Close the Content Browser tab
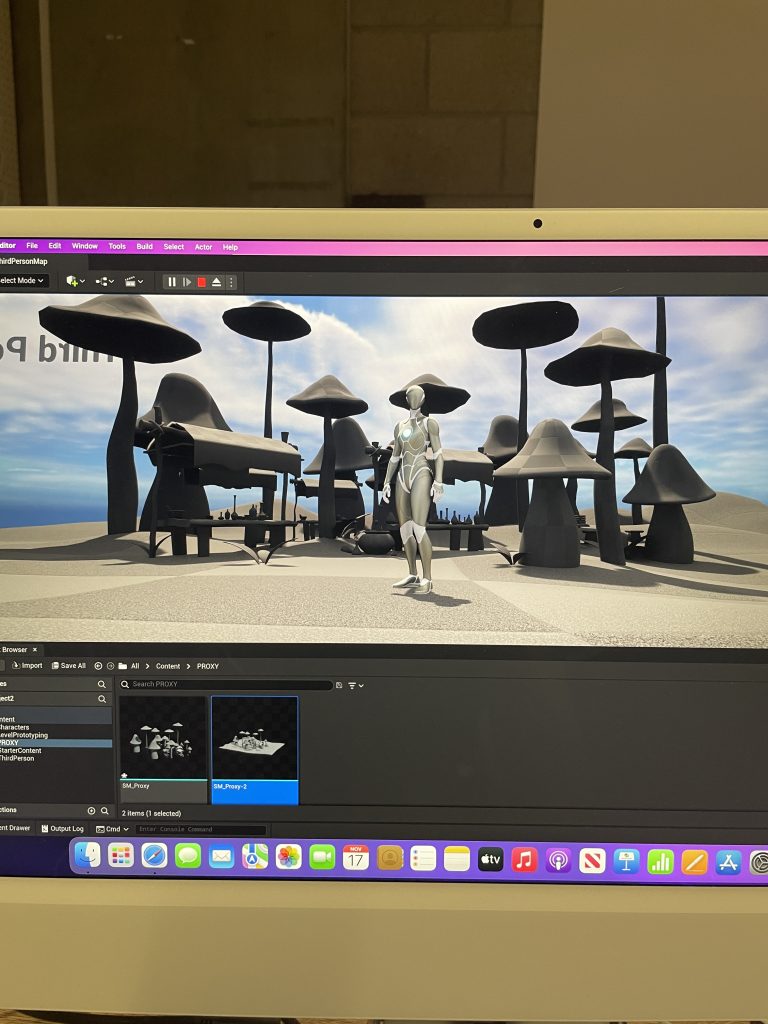 coord(35,650)
